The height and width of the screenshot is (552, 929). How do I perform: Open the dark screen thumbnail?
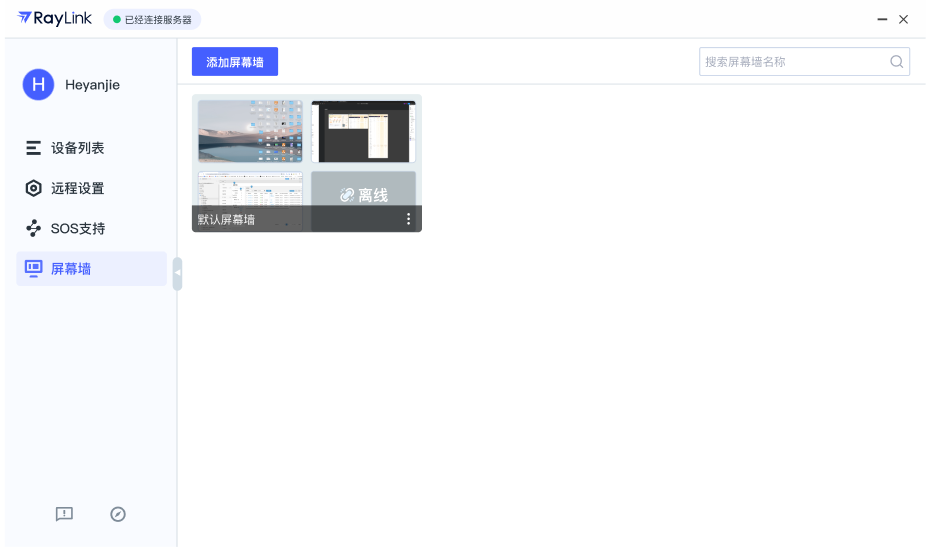(x=363, y=131)
